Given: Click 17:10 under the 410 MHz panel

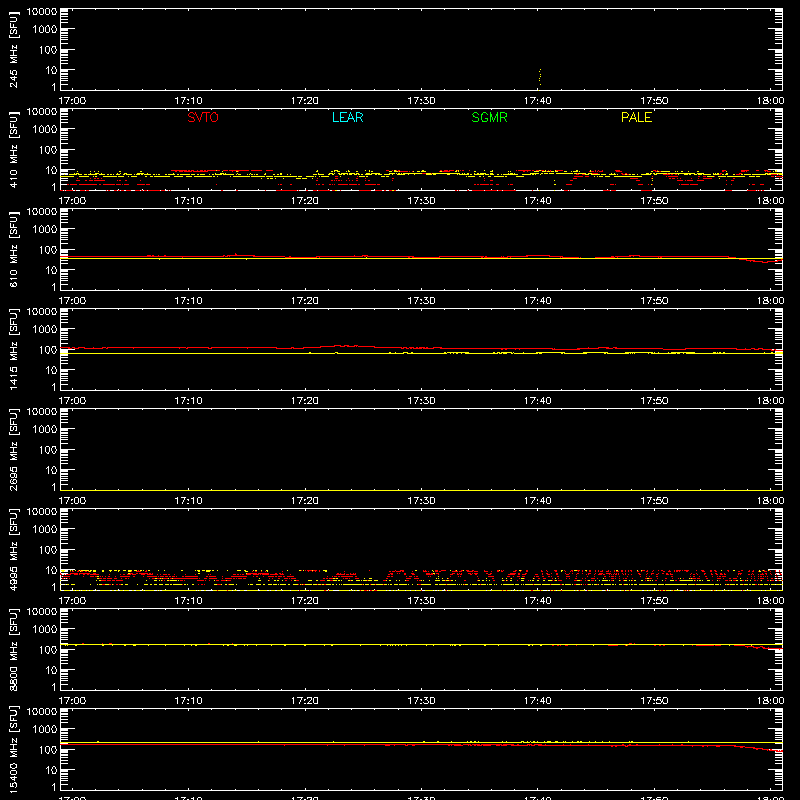Looking at the screenshot, I should [188, 201].
